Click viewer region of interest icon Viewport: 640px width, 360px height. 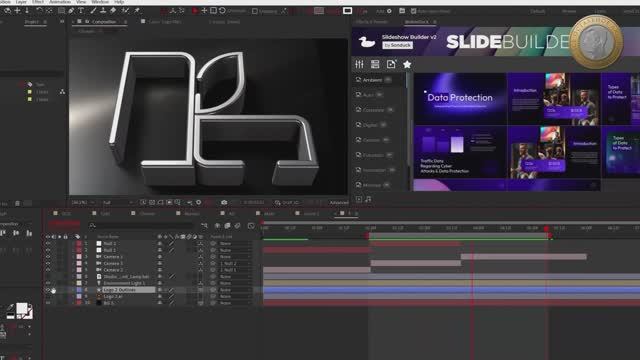click(169, 202)
